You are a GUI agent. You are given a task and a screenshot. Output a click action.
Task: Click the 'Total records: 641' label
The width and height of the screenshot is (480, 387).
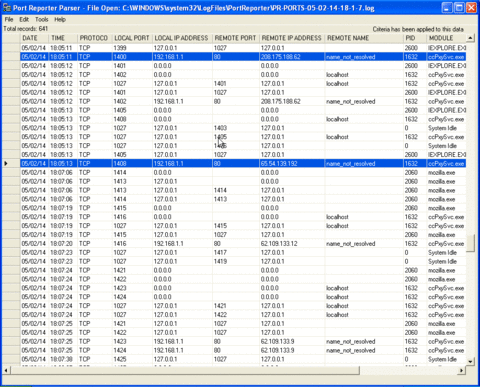tap(26, 29)
